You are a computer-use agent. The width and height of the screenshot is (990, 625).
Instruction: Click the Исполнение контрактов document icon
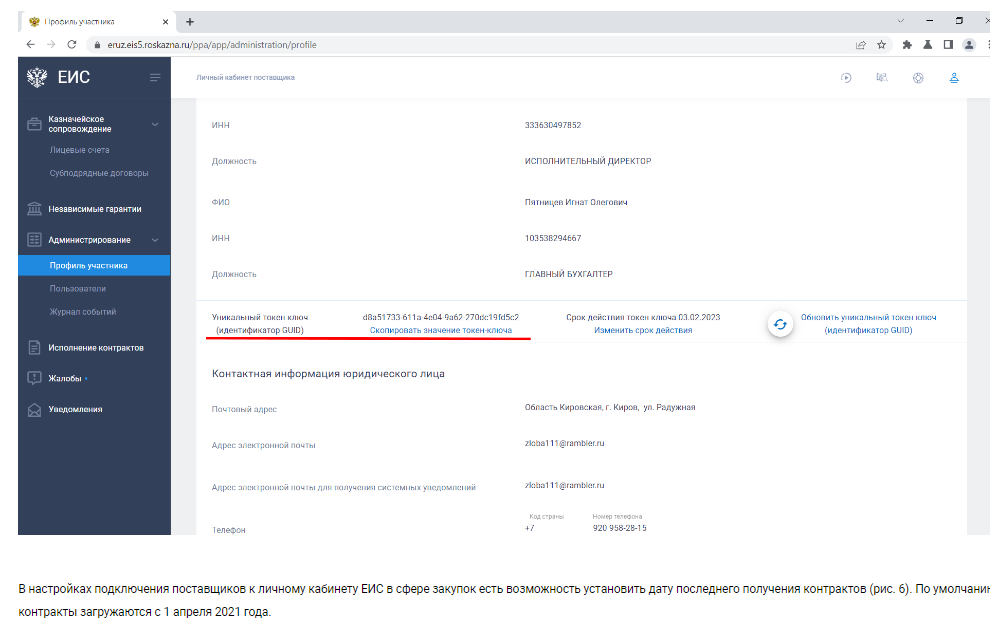(x=35, y=347)
